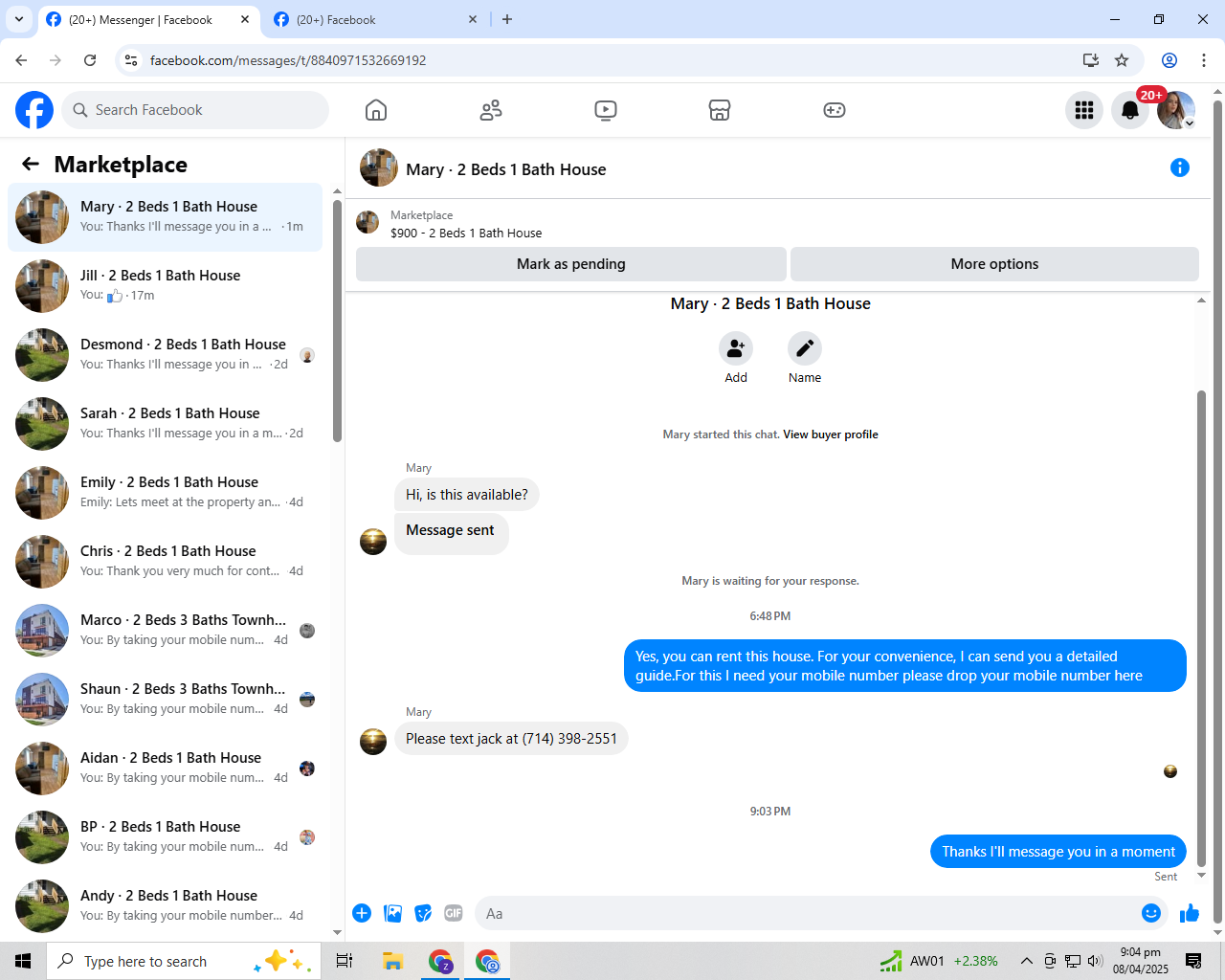Open Desmond's conversation
Viewport: 1225px width, 980px height.
(165, 355)
